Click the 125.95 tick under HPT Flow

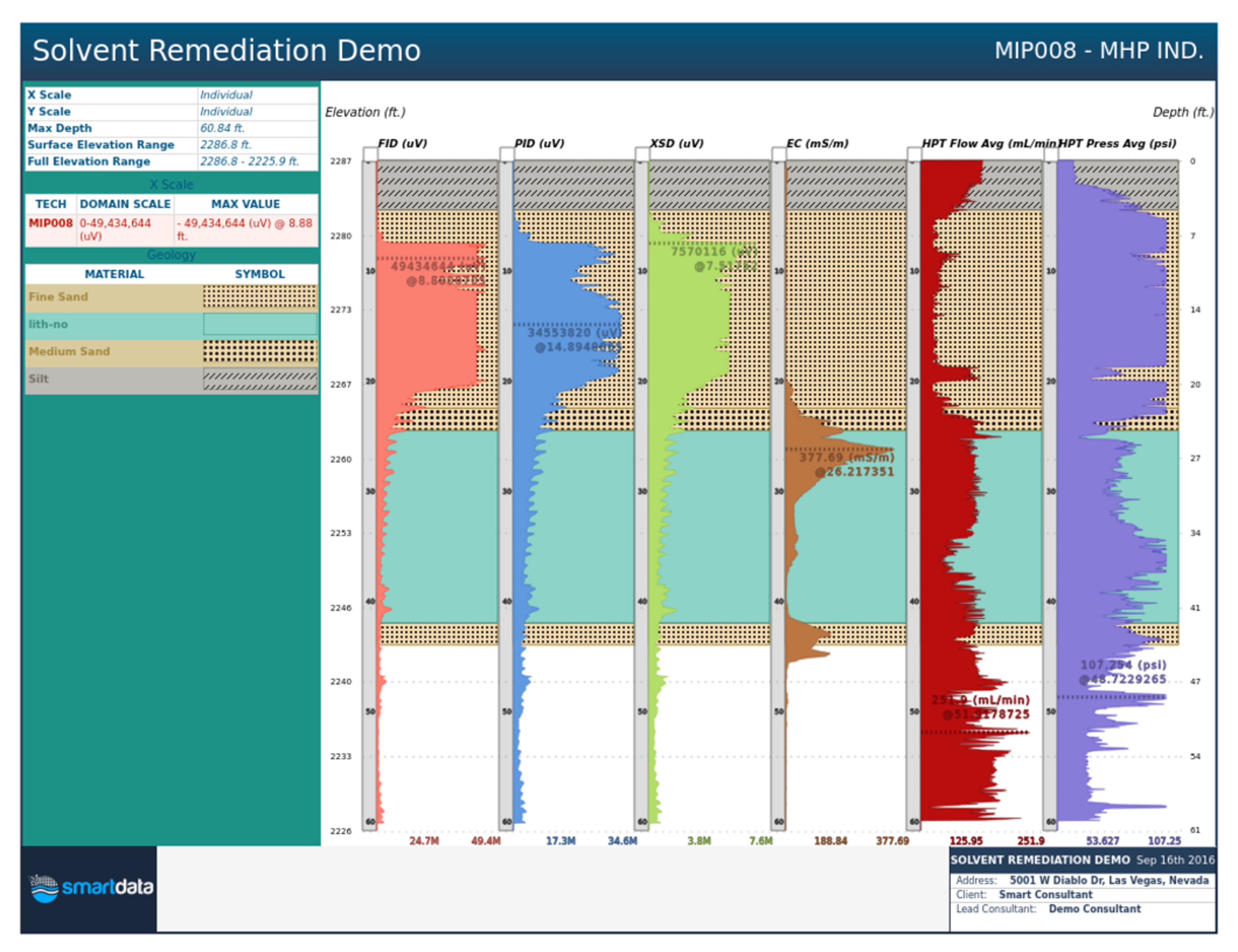966,841
